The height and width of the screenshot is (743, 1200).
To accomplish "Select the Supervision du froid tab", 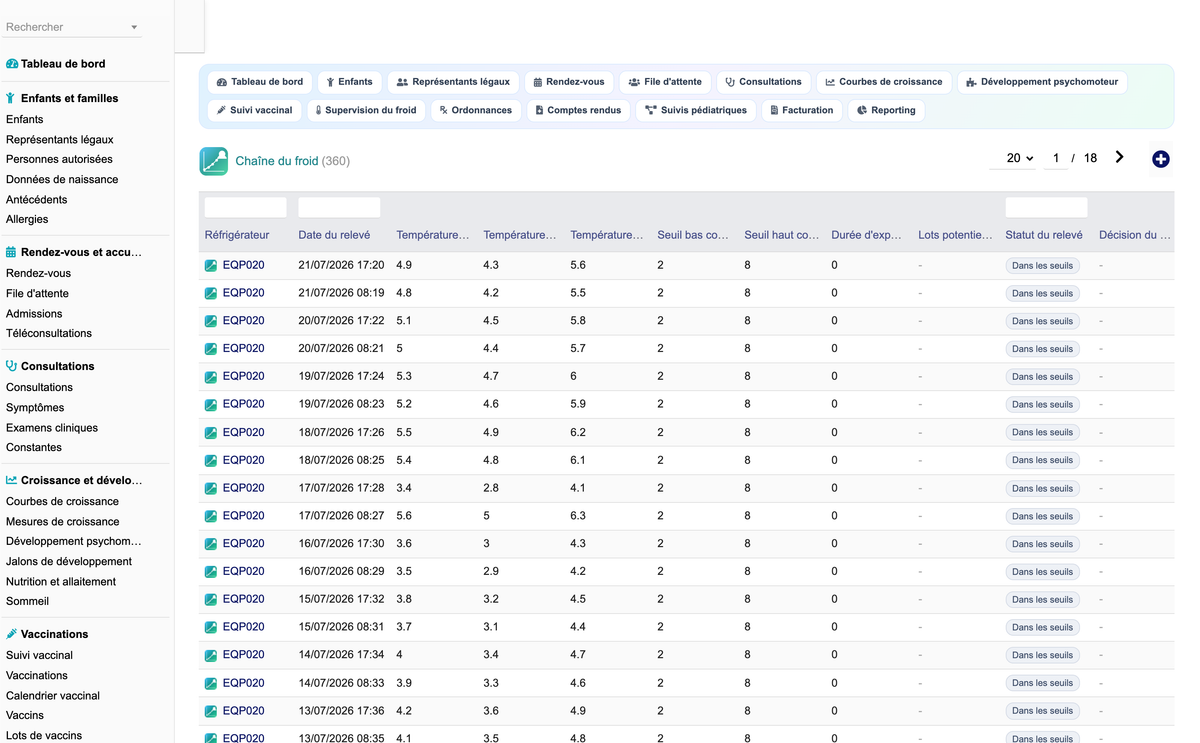I will pyautogui.click(x=366, y=110).
